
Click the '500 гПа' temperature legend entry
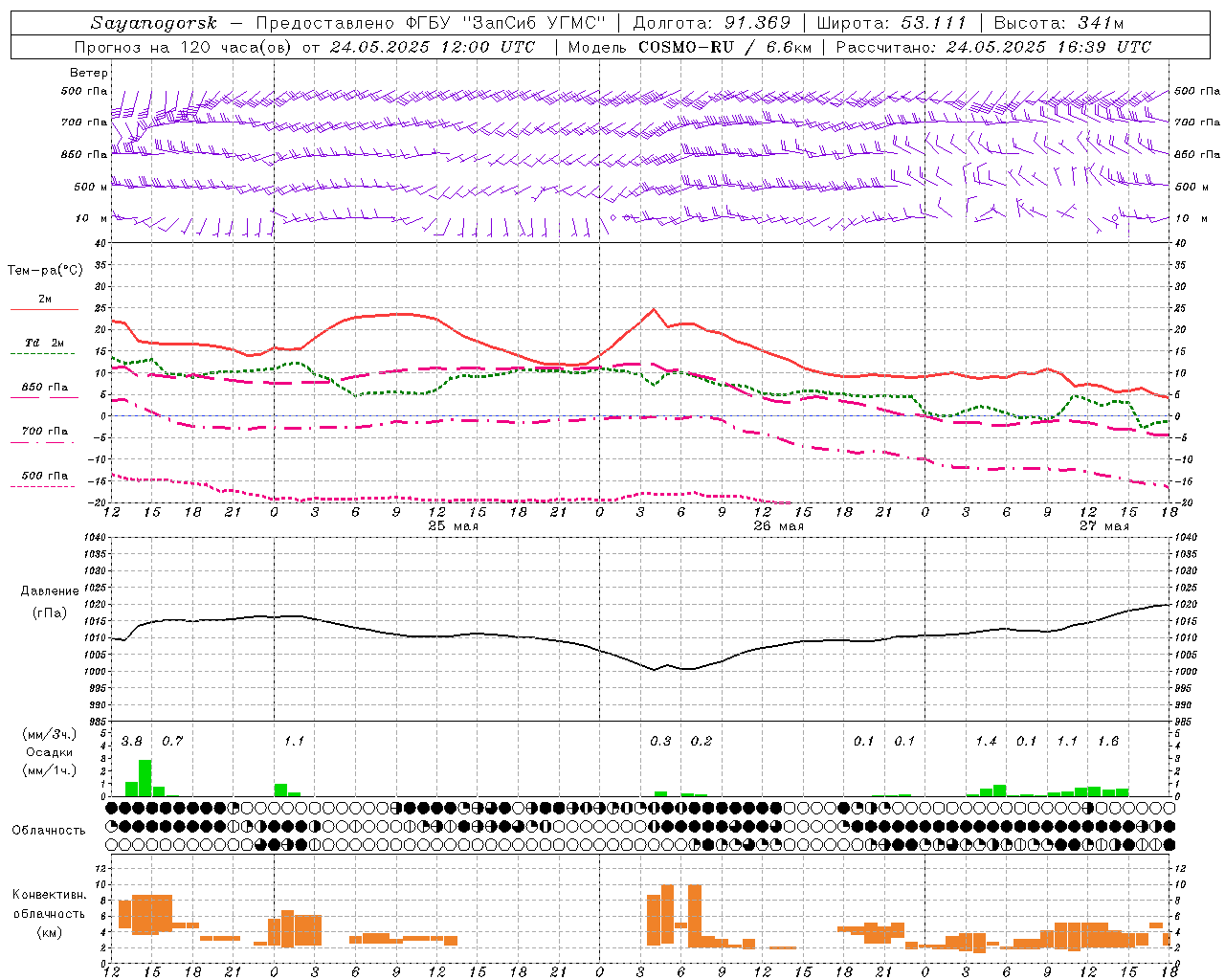pyautogui.click(x=44, y=476)
